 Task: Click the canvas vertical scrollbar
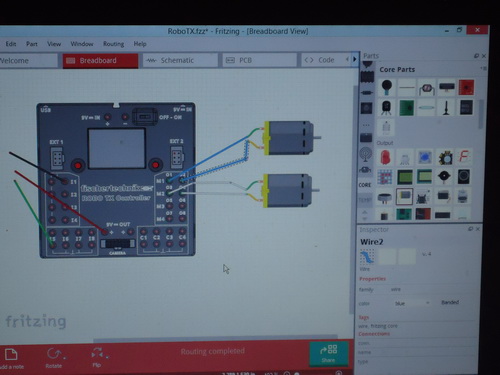click(x=353, y=200)
